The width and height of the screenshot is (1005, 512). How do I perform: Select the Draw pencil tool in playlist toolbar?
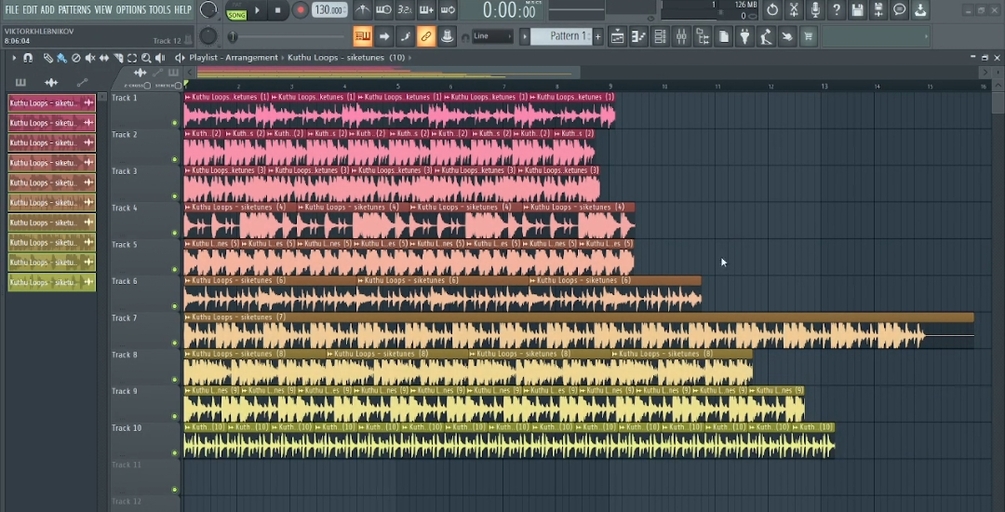pyautogui.click(x=47, y=58)
